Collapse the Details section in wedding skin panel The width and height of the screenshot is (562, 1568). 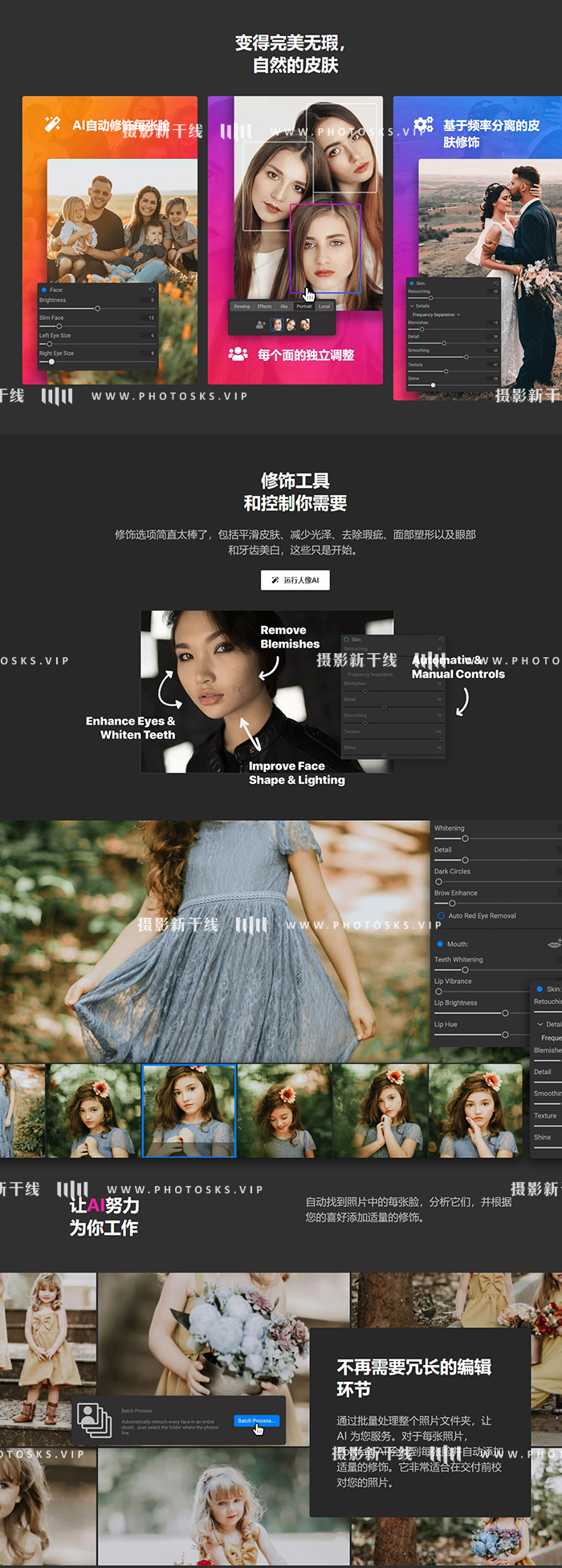click(x=413, y=306)
